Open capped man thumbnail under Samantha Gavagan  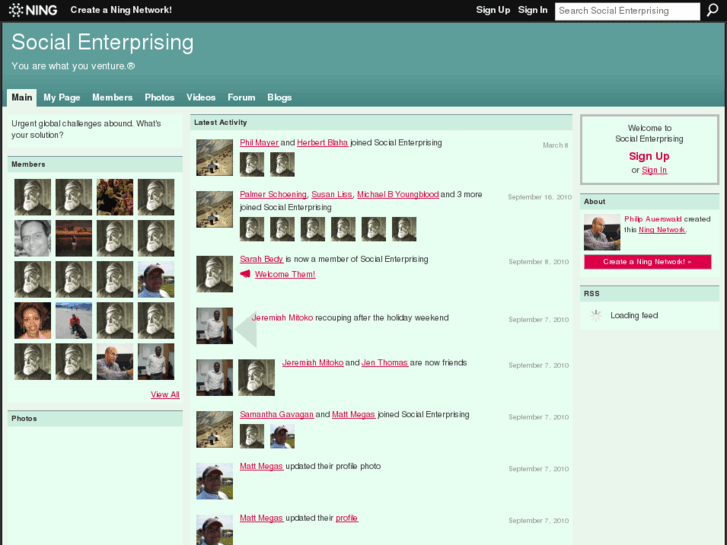(282, 436)
